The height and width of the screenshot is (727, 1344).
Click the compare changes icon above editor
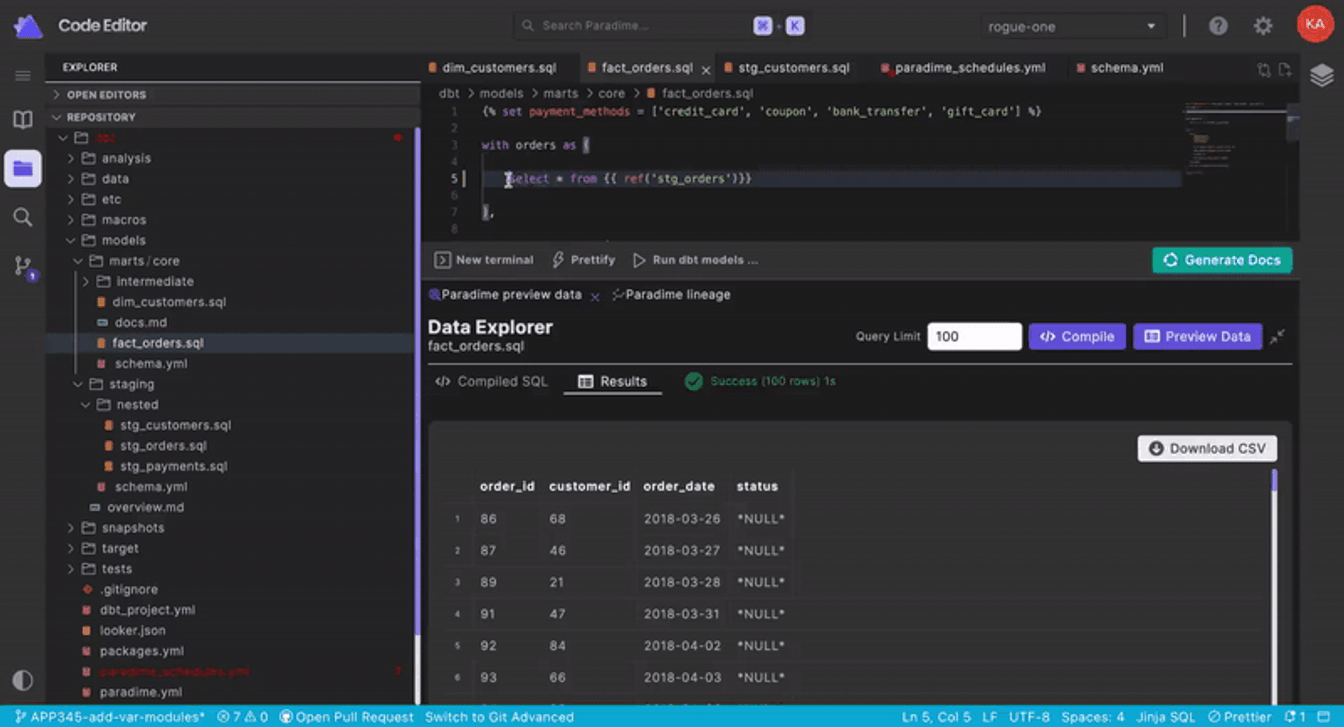pyautogui.click(x=1264, y=69)
